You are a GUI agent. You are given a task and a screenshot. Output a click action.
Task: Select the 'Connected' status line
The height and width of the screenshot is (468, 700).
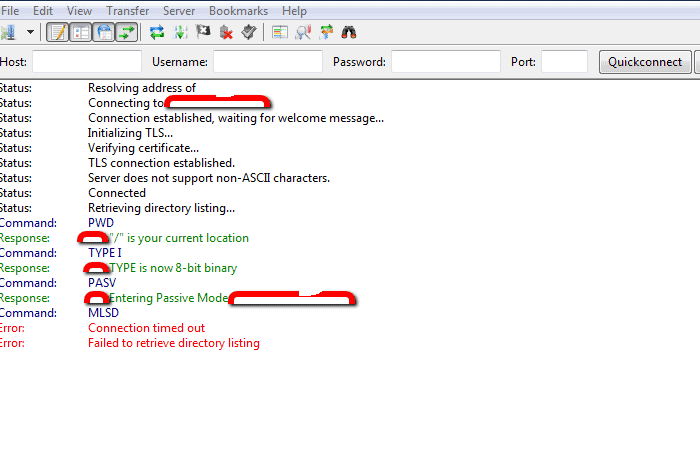coord(117,193)
